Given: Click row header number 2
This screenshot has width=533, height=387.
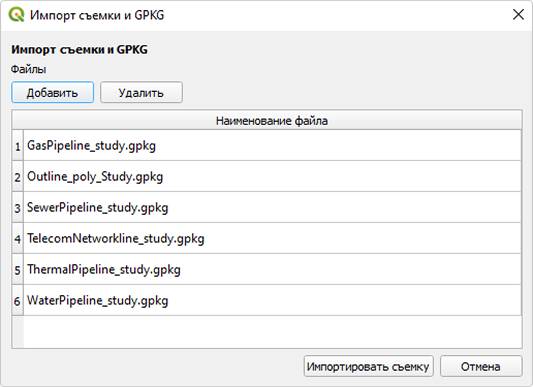Looking at the screenshot, I should (x=18, y=176).
